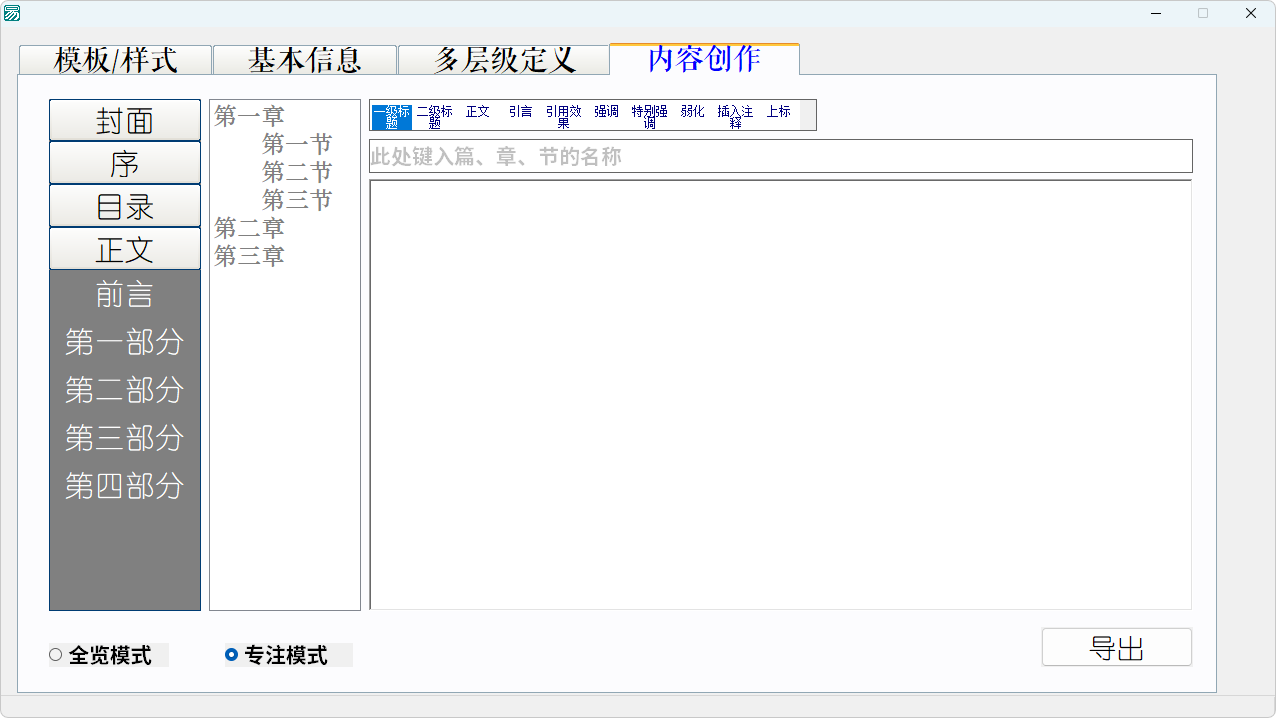
Task: Click the 封面 section button
Action: click(x=125, y=121)
